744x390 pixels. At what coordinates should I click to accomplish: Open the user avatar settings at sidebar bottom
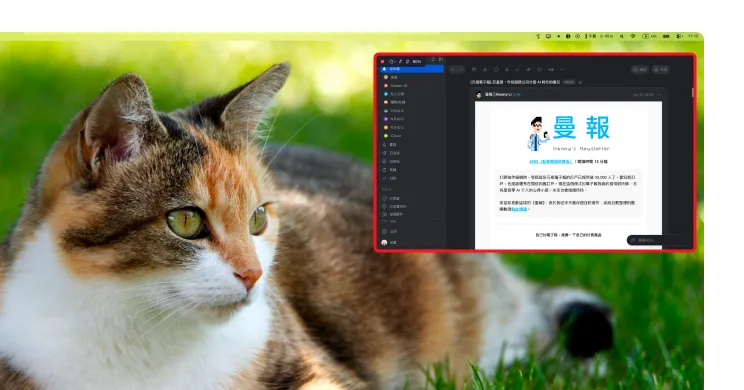tap(384, 242)
